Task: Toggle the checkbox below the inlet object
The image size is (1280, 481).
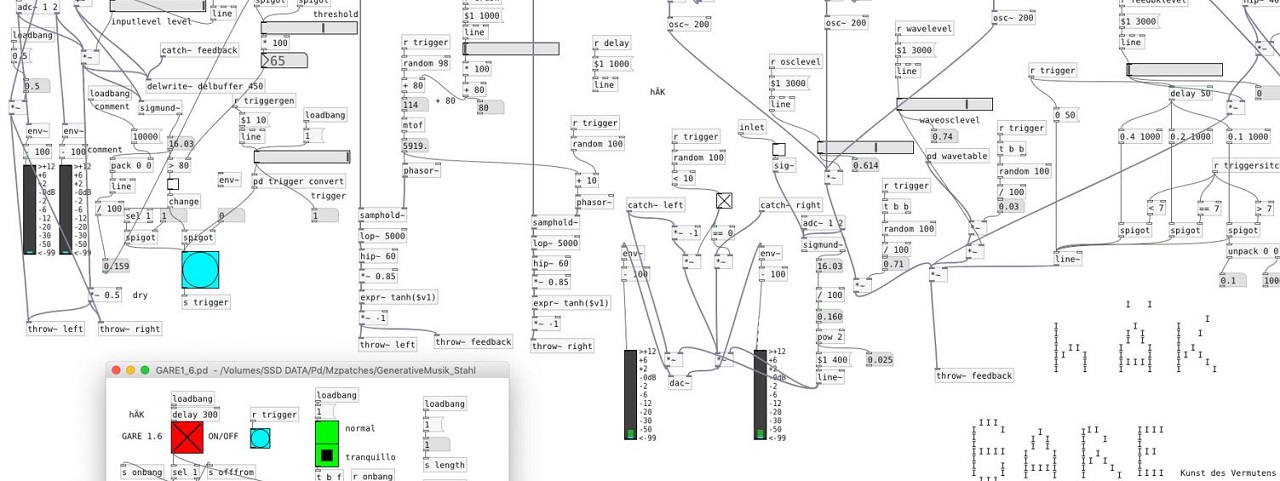Action: tap(778, 150)
